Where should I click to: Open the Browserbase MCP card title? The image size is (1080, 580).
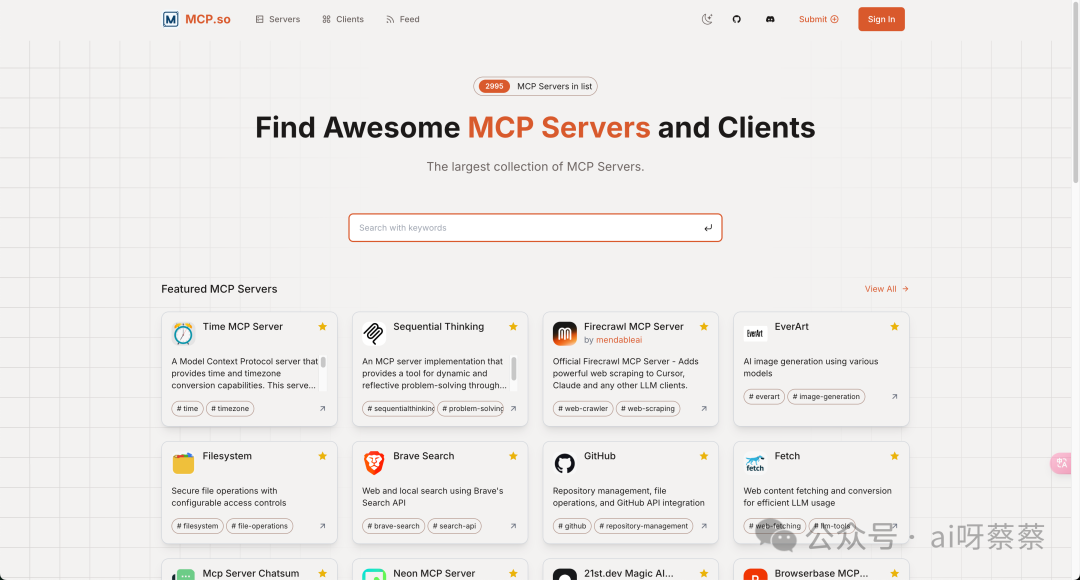pyautogui.click(x=821, y=573)
